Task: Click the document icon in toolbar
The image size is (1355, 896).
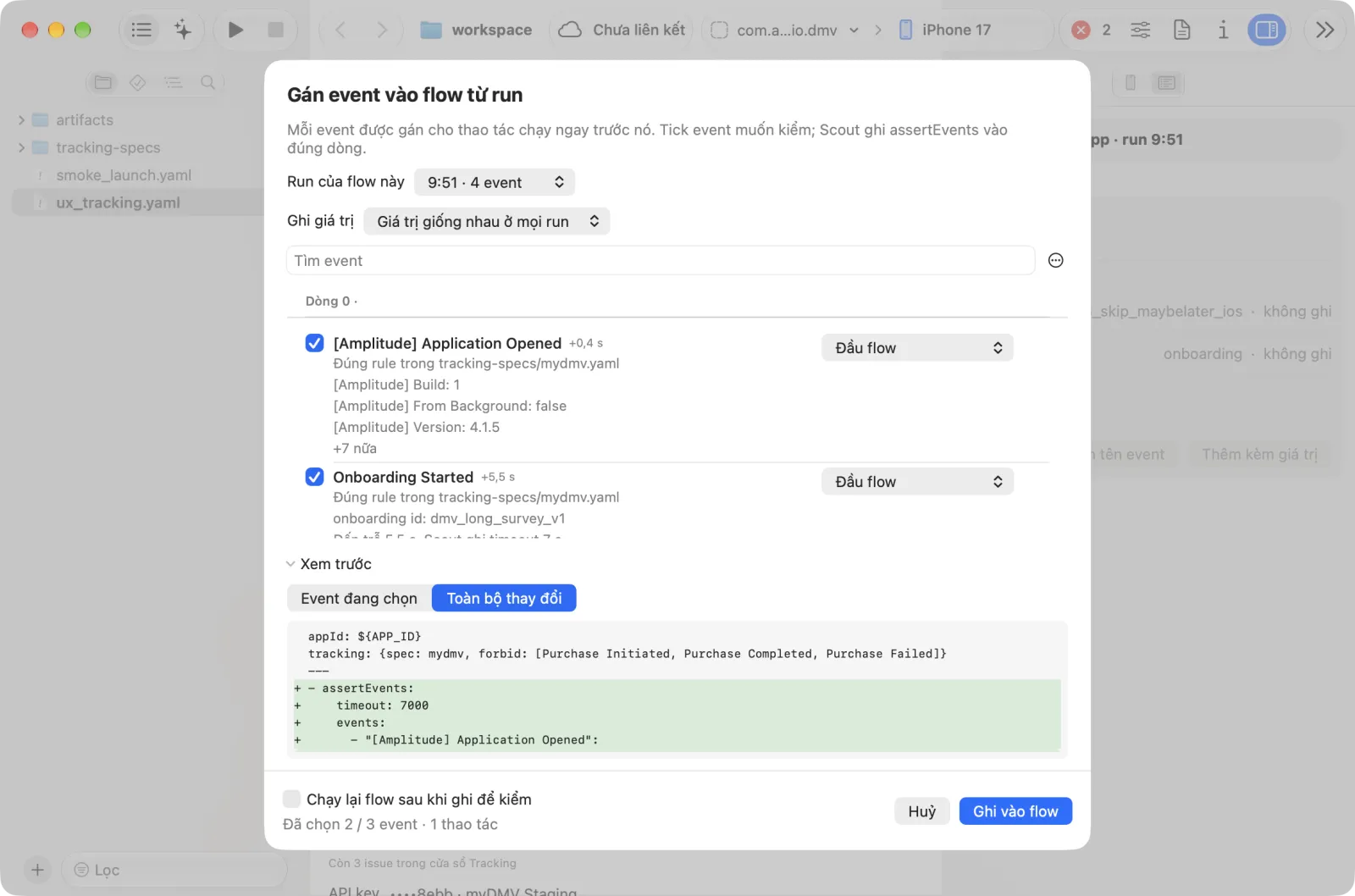Action: 1181,30
